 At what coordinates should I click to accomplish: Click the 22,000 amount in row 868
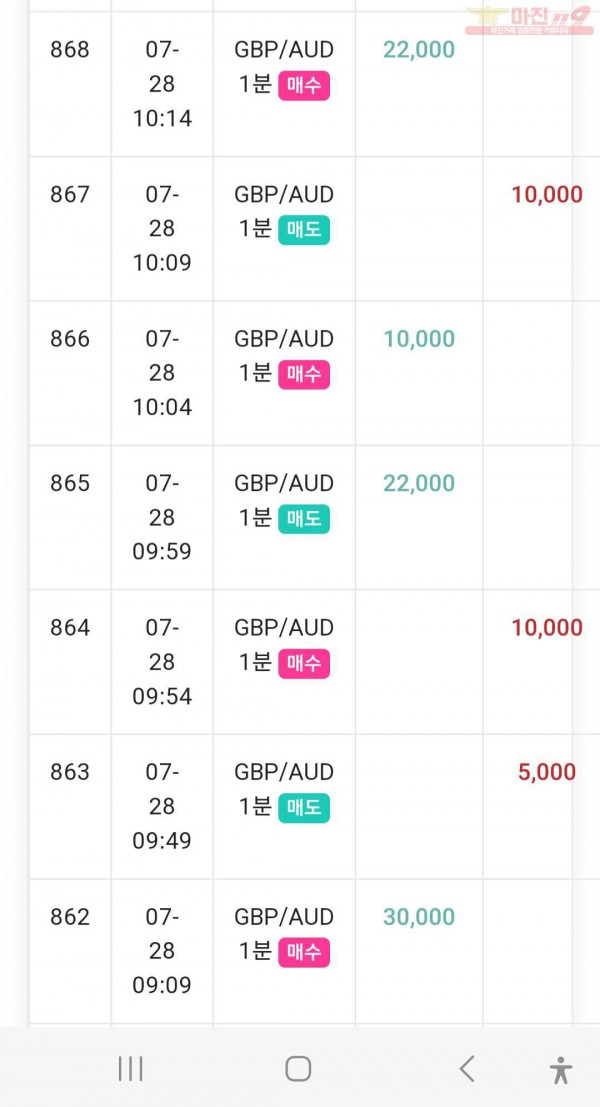419,50
